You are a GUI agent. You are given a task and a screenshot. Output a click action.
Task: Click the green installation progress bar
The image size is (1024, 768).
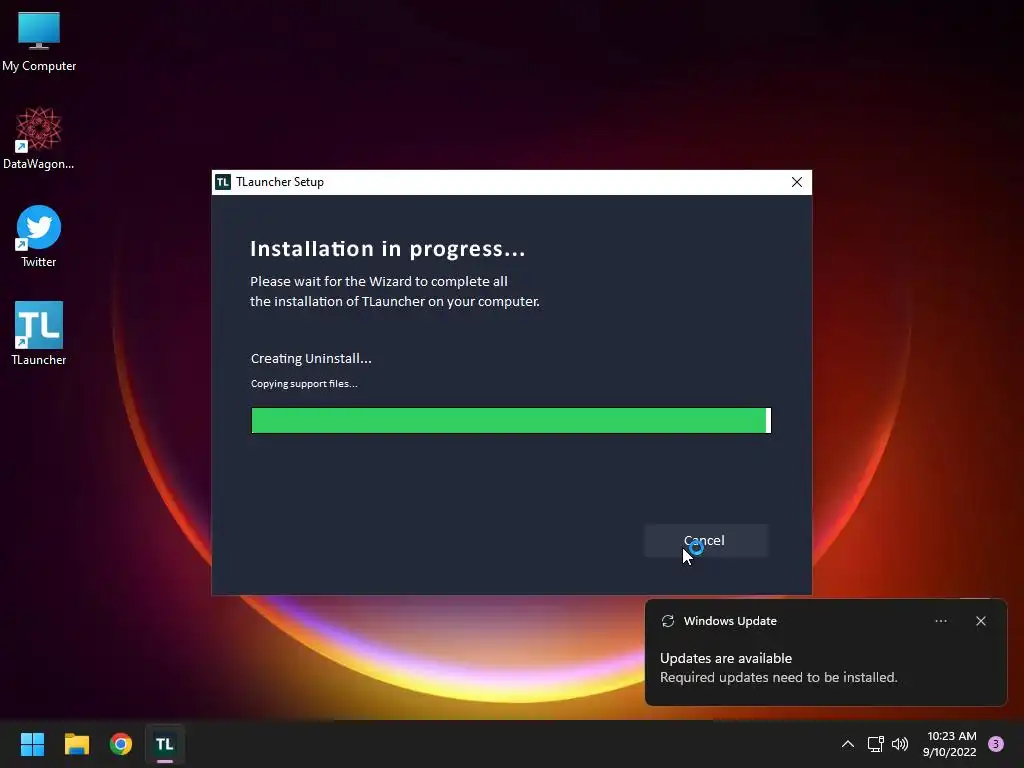511,421
